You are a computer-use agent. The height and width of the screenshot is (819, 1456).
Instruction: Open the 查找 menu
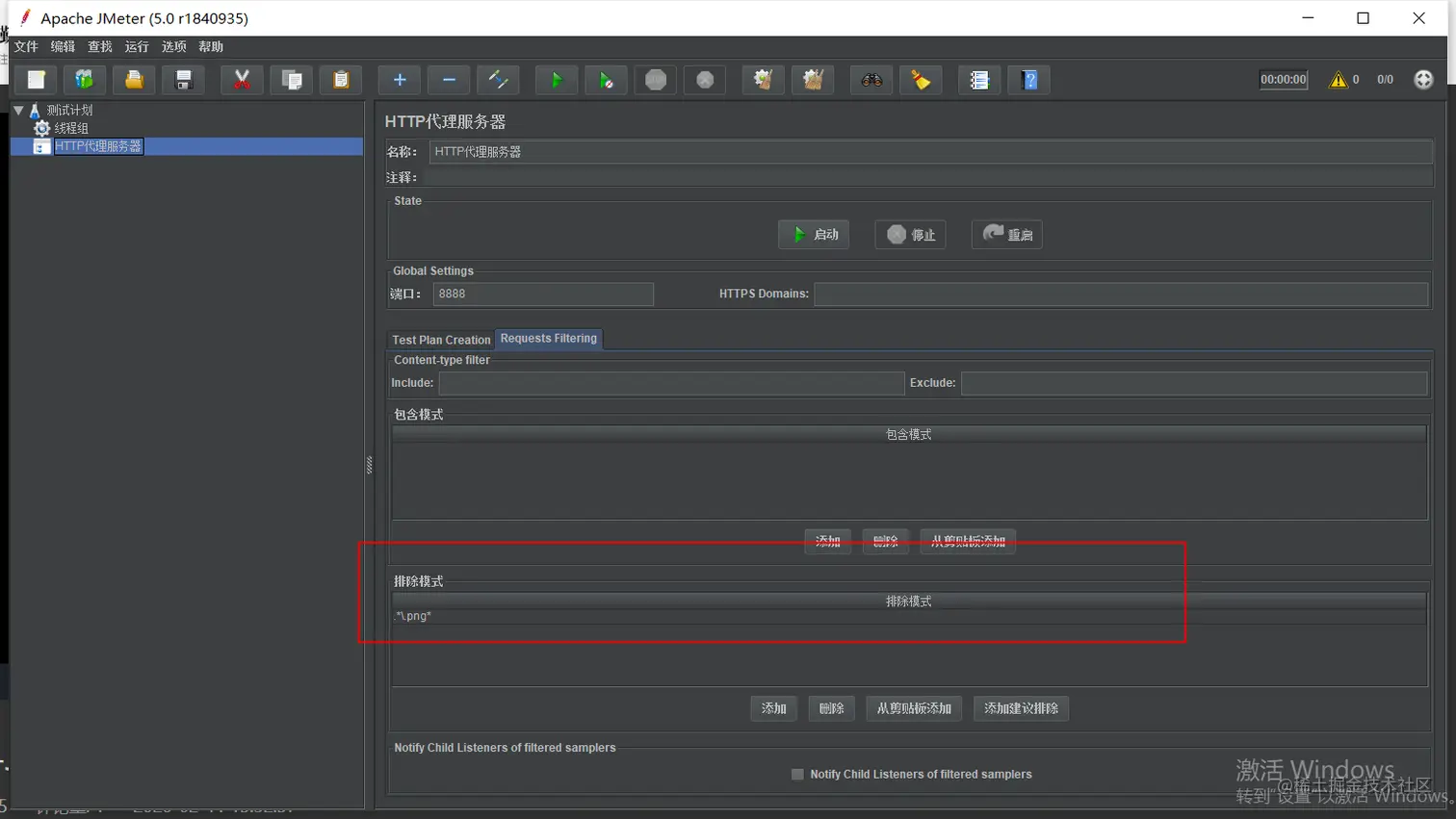[100, 46]
